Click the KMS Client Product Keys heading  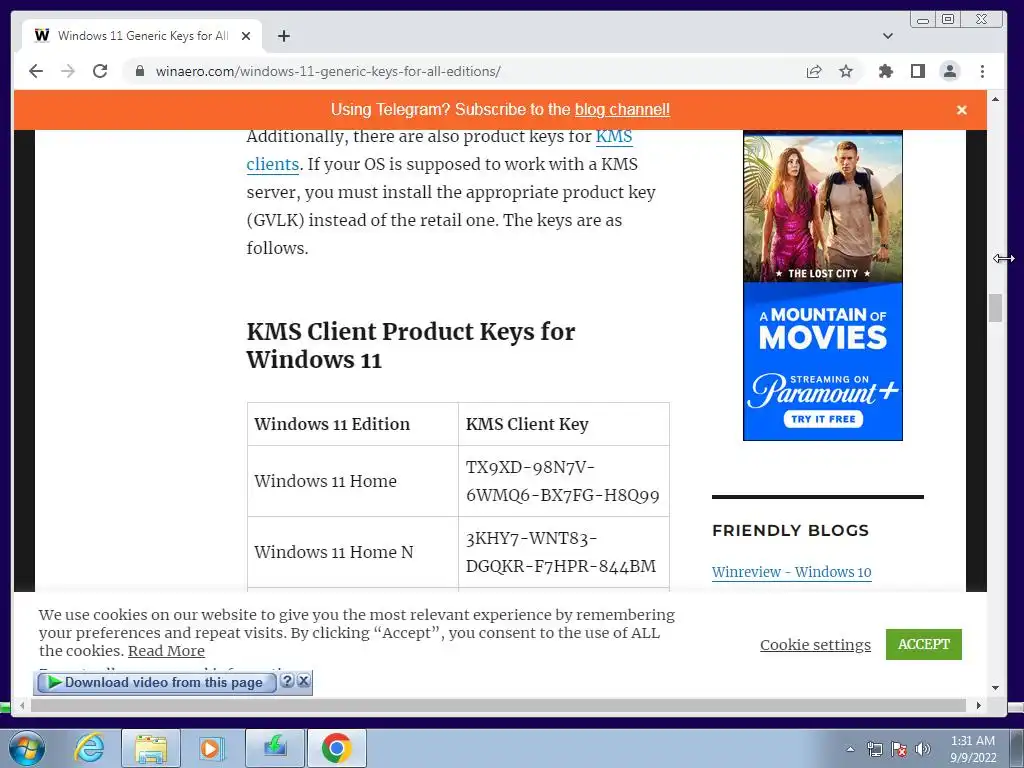[x=411, y=345]
